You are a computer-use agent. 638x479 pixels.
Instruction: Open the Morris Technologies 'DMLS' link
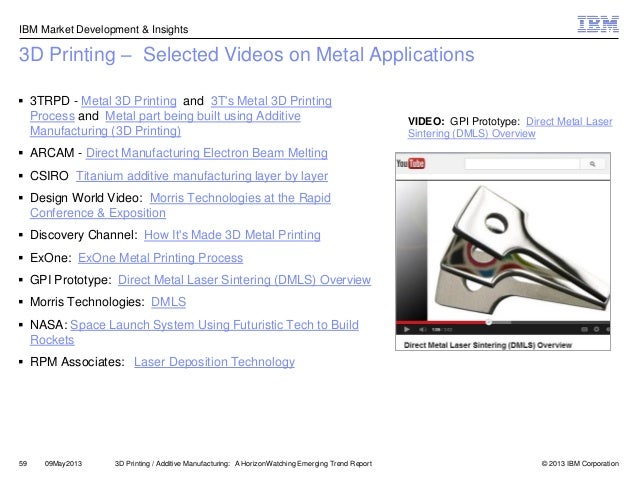tap(168, 302)
